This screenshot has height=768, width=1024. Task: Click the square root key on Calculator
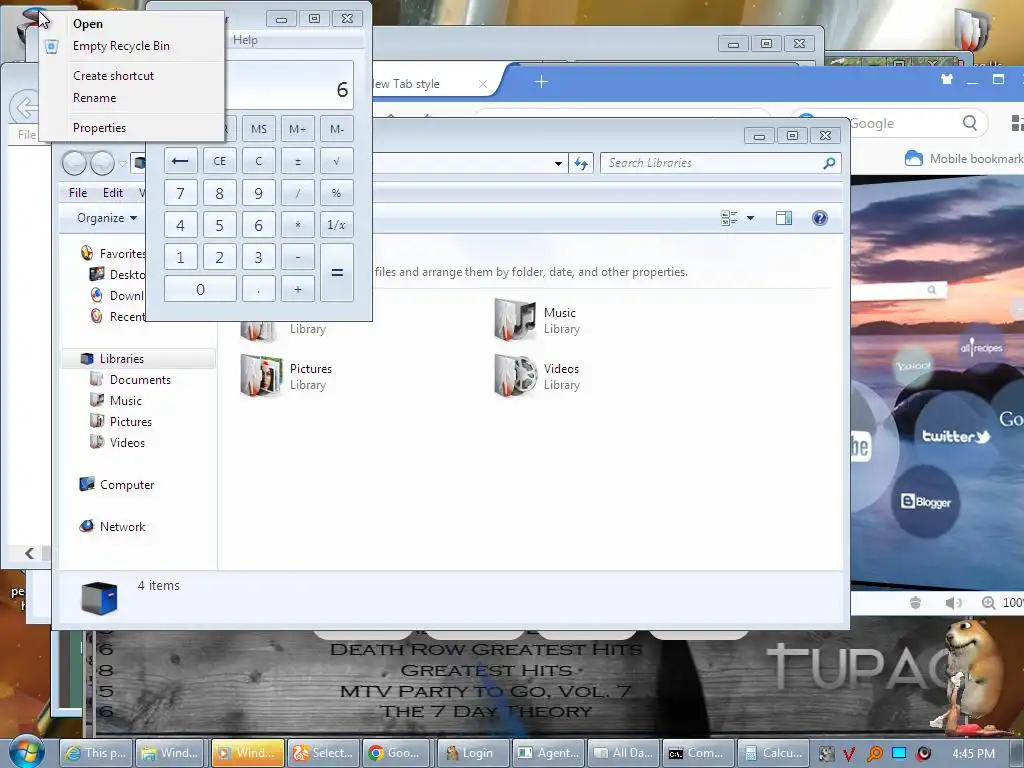tap(337, 161)
